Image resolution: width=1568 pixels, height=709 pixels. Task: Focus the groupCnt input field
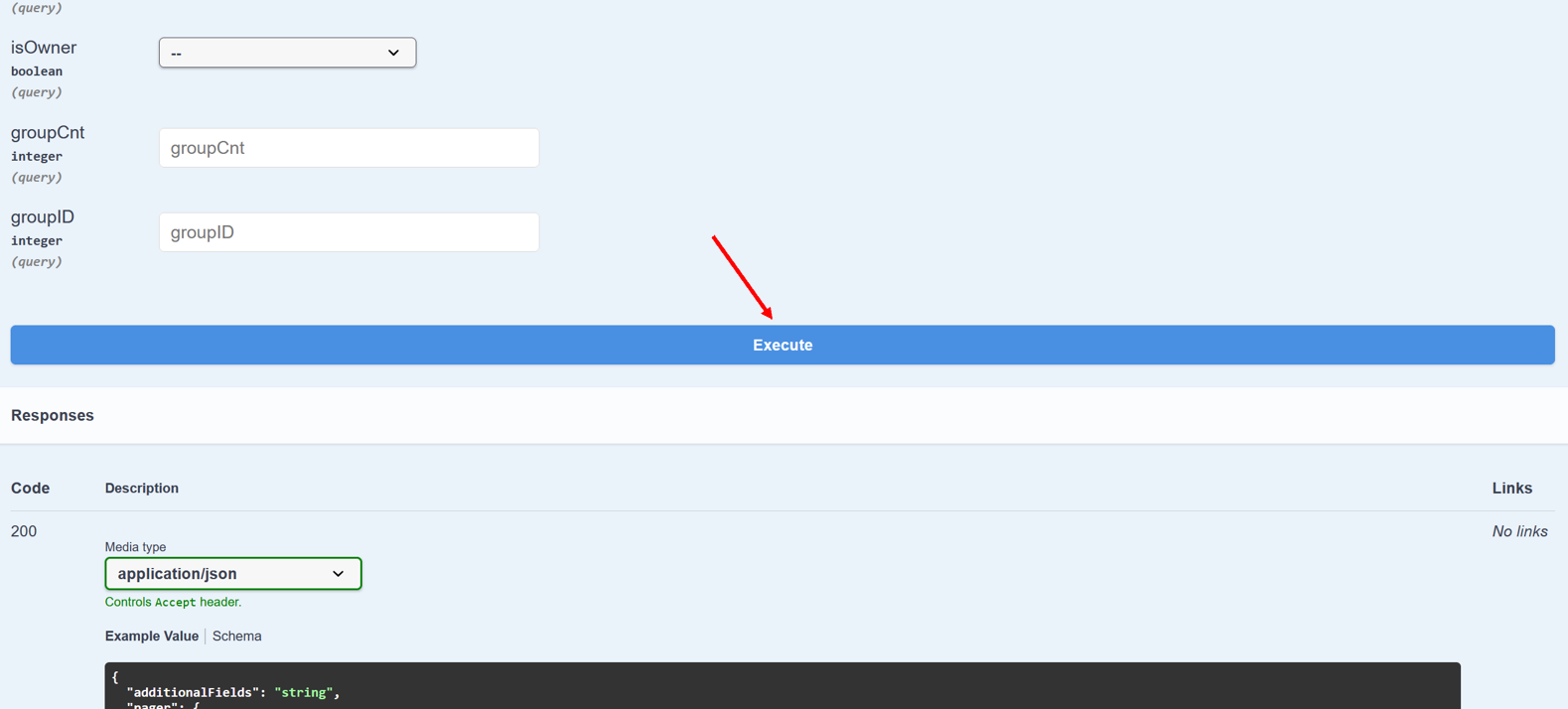(349, 148)
